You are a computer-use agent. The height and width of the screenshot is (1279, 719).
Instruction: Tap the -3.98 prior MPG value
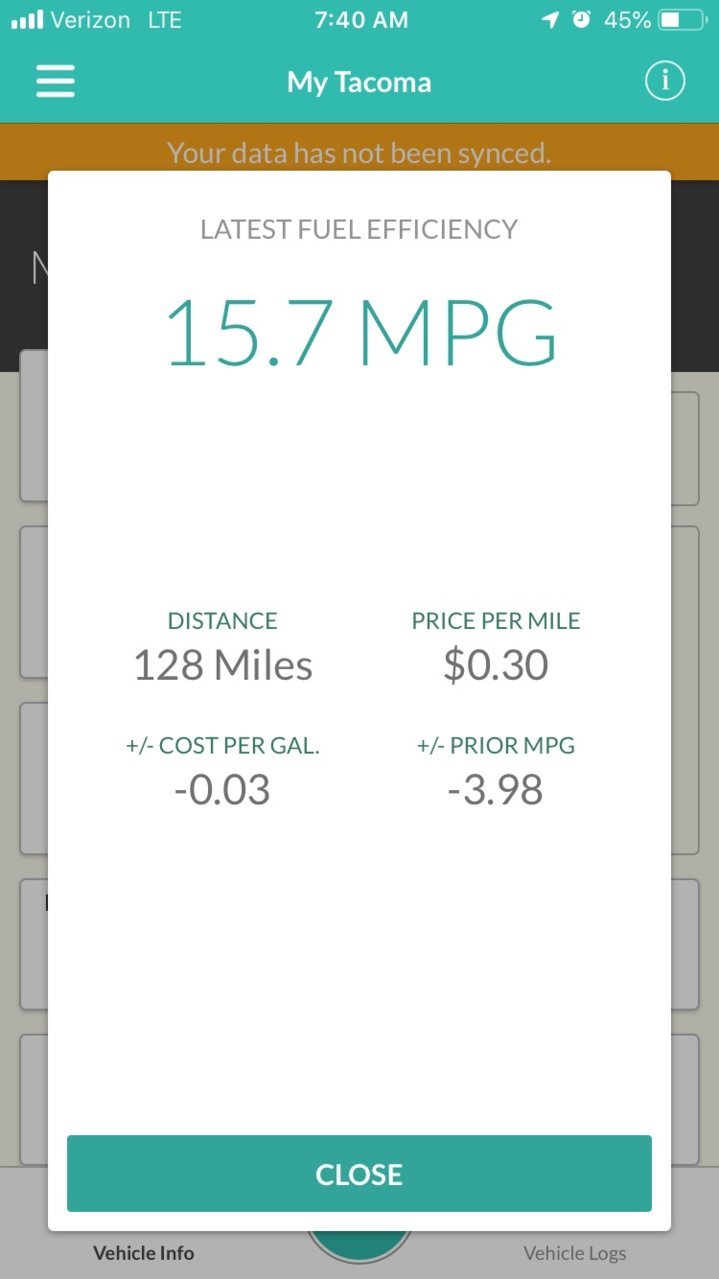click(495, 790)
